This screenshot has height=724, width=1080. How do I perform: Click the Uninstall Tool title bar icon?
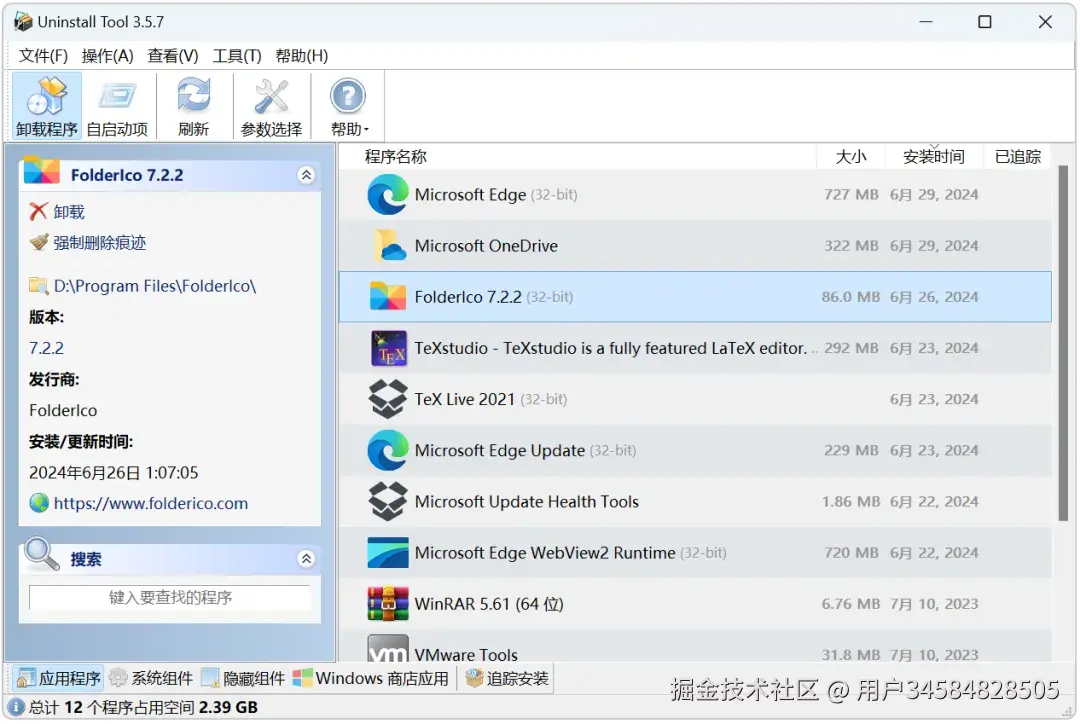(x=23, y=22)
